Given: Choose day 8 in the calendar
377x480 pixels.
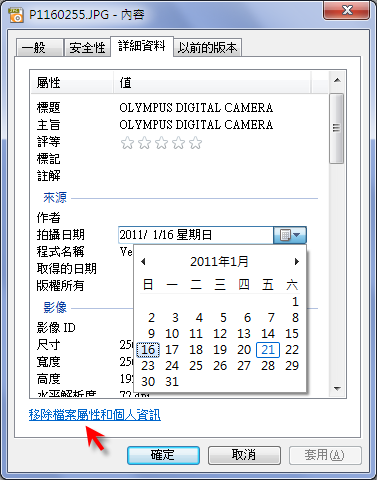Looking at the screenshot, I should tap(295, 318).
